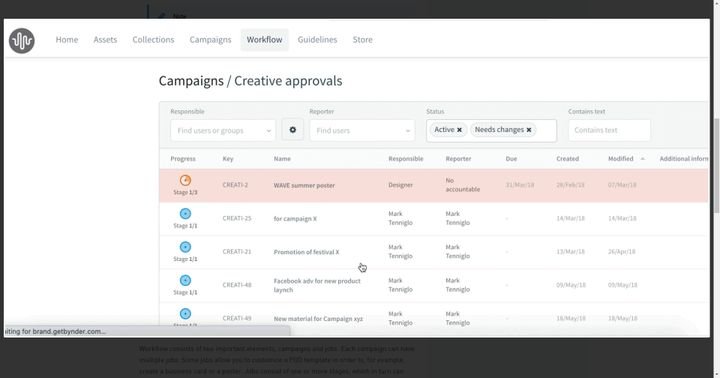Sort by the Name column header
This screenshot has height=378, width=720.
click(x=282, y=159)
